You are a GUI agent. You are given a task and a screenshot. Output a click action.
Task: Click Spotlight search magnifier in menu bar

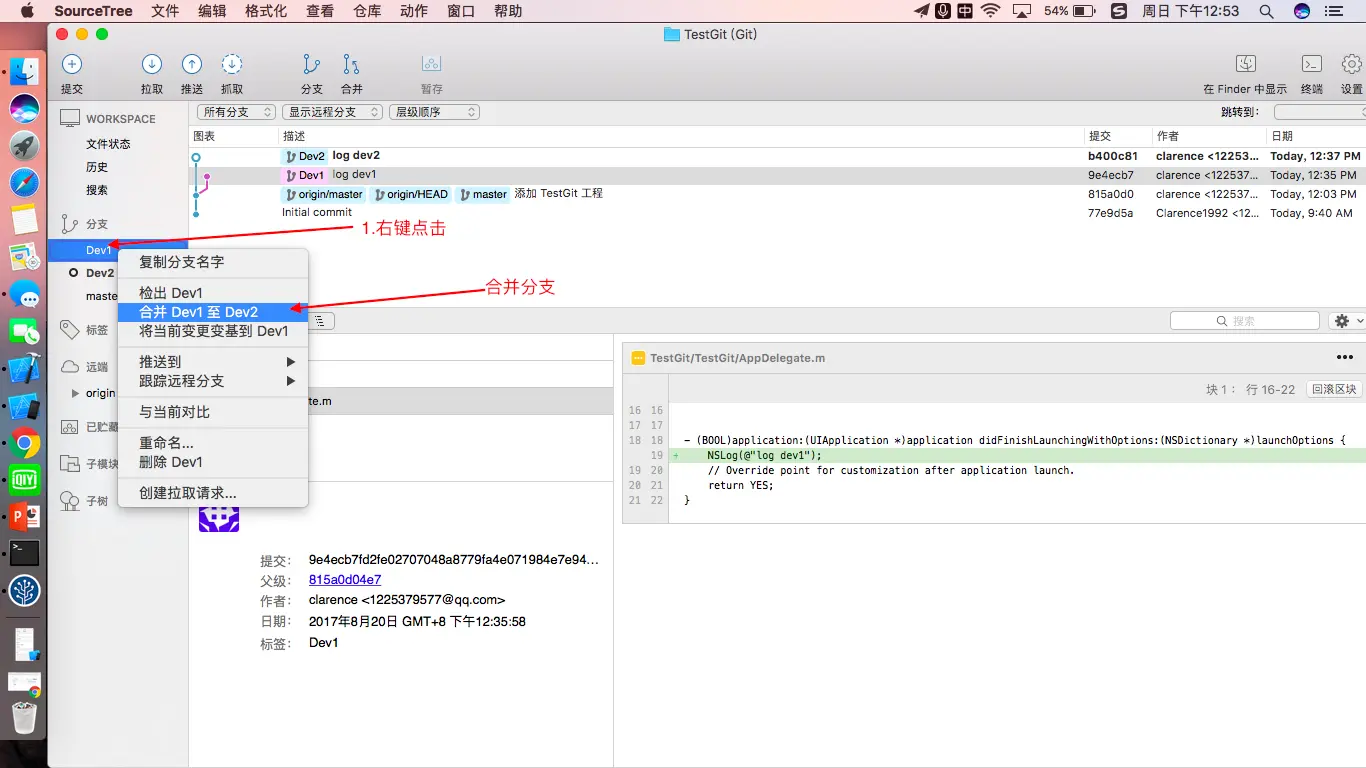click(1266, 11)
